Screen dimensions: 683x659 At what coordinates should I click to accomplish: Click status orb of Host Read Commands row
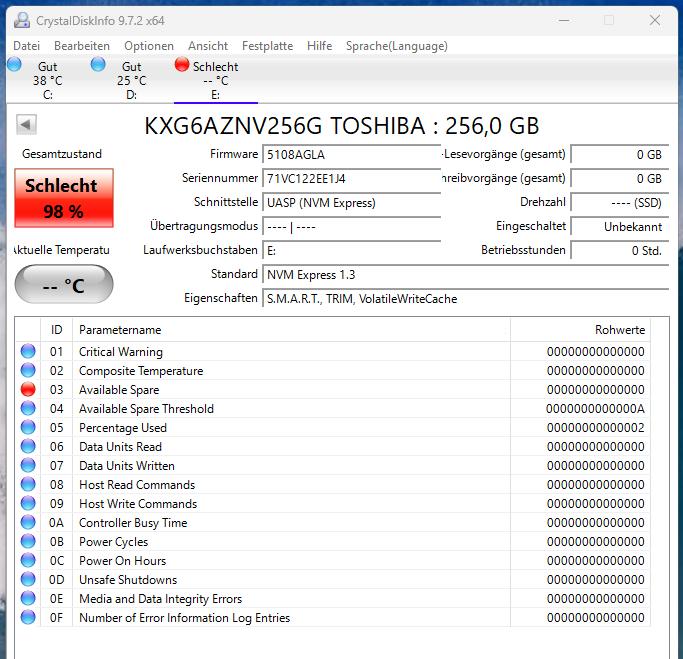point(28,484)
